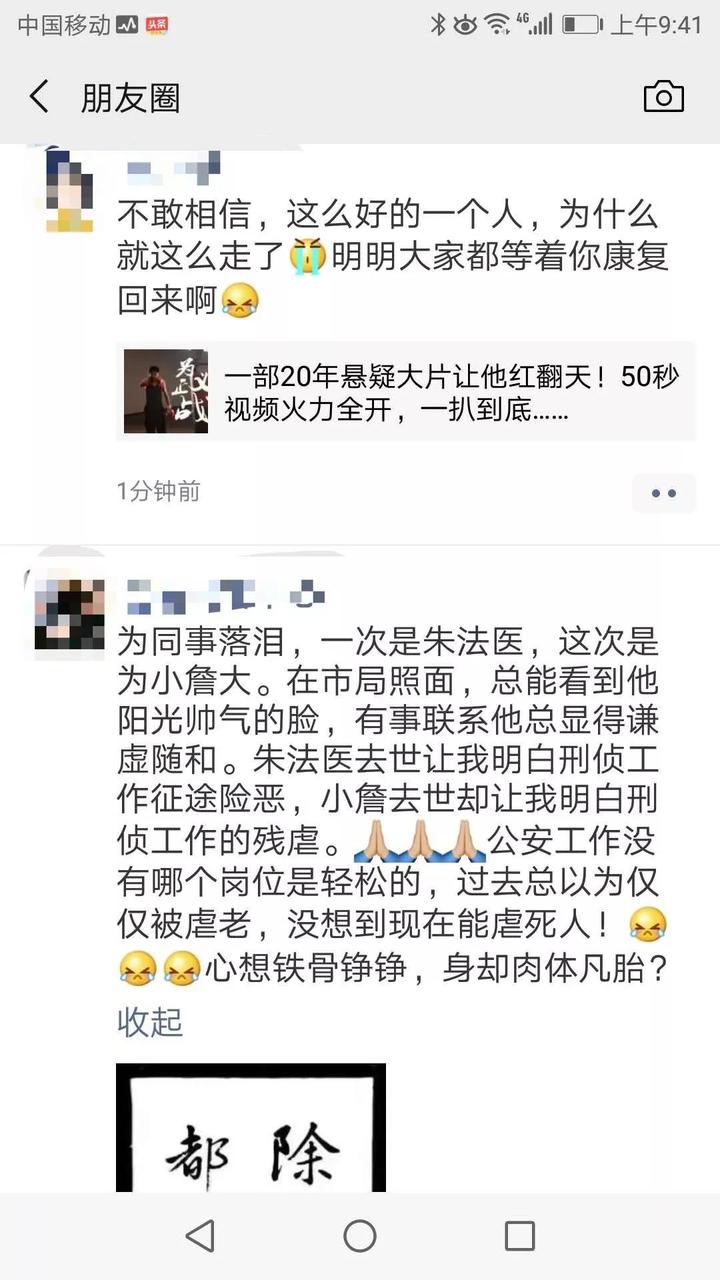Tap the first poster's blurred name
This screenshot has height=1280, width=720.
pyautogui.click(x=172, y=168)
